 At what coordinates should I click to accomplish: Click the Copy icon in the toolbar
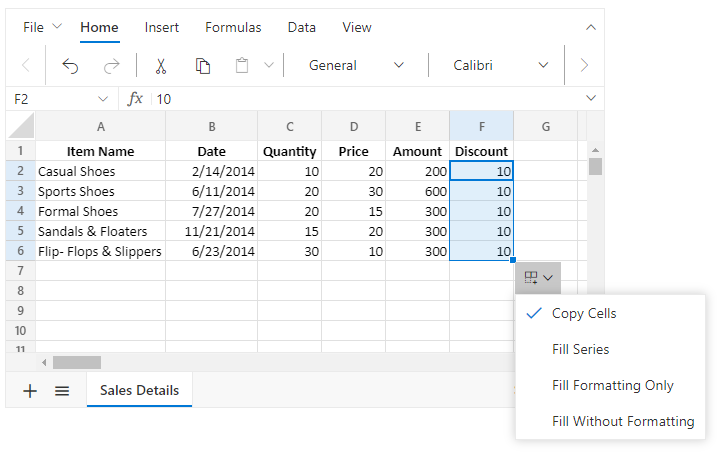(203, 66)
